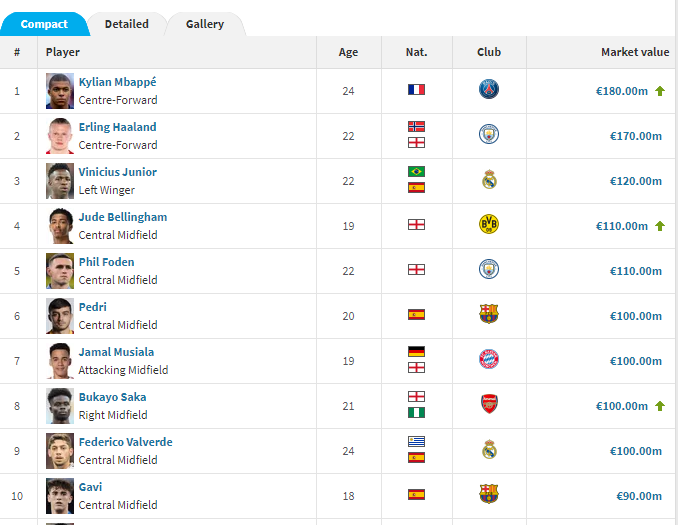Image resolution: width=678 pixels, height=525 pixels.
Task: Select the Compact tab
Action: pos(44,24)
